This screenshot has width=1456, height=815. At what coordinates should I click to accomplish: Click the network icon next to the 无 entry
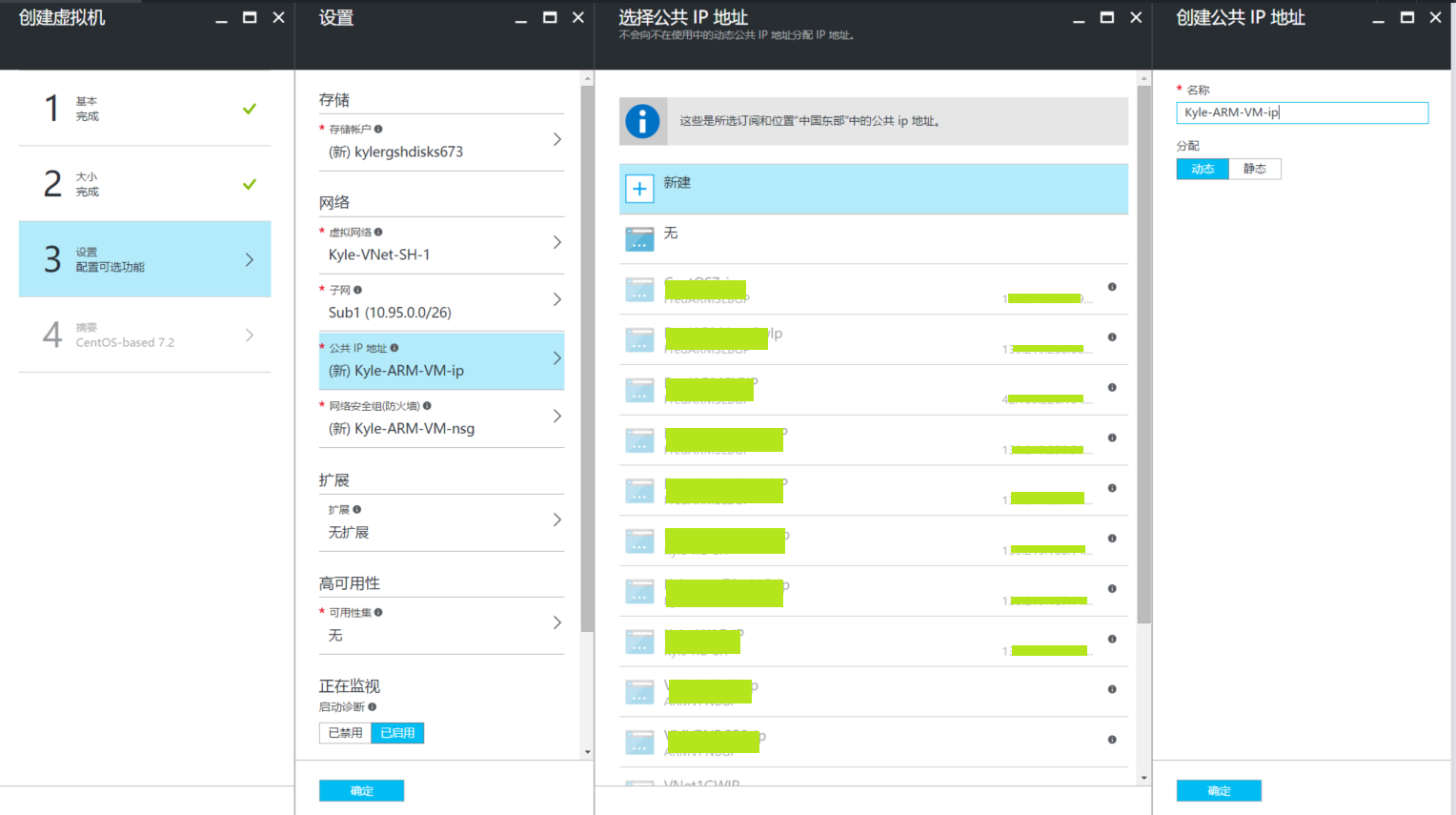[639, 239]
